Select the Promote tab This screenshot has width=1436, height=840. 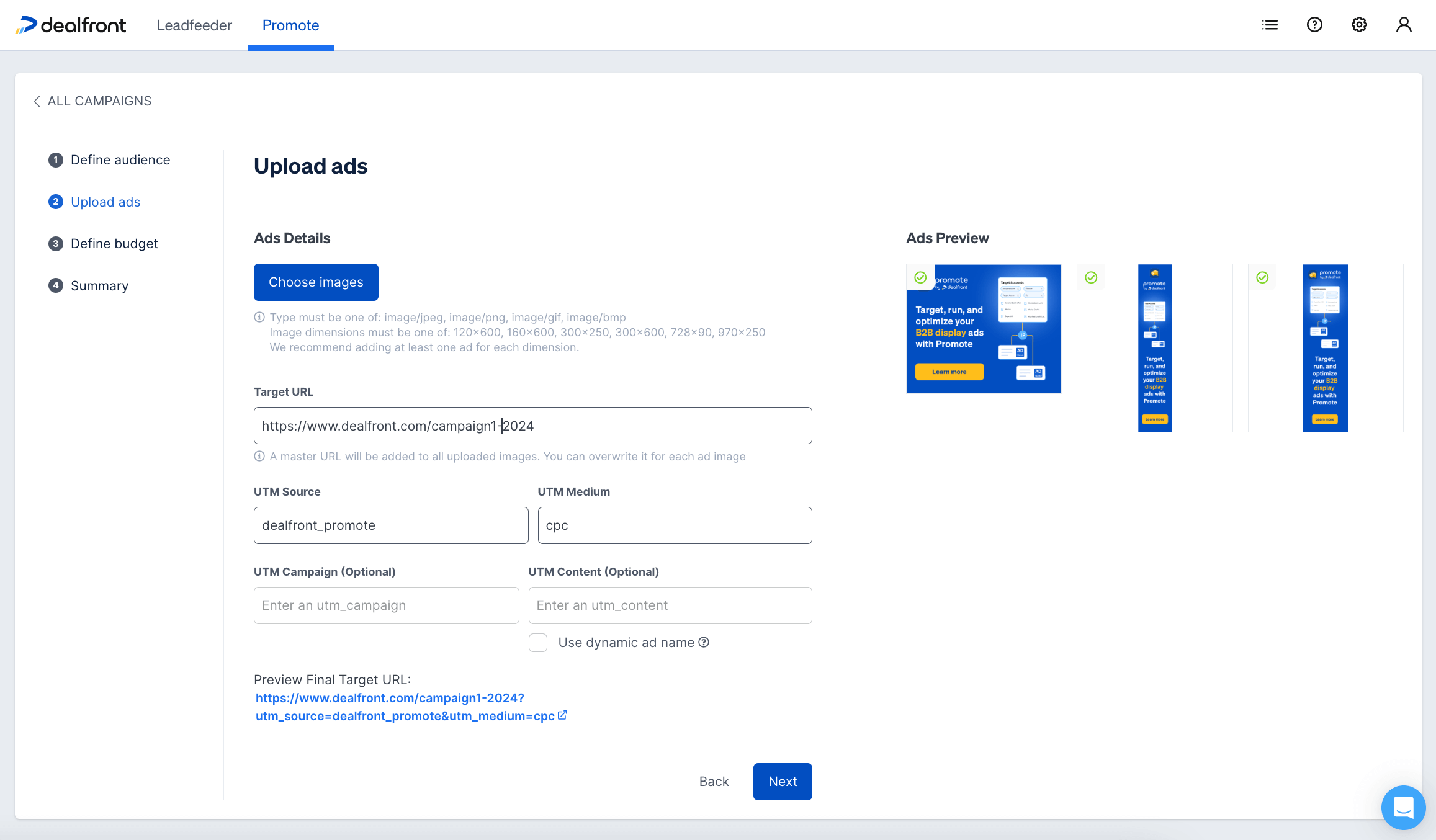point(290,25)
